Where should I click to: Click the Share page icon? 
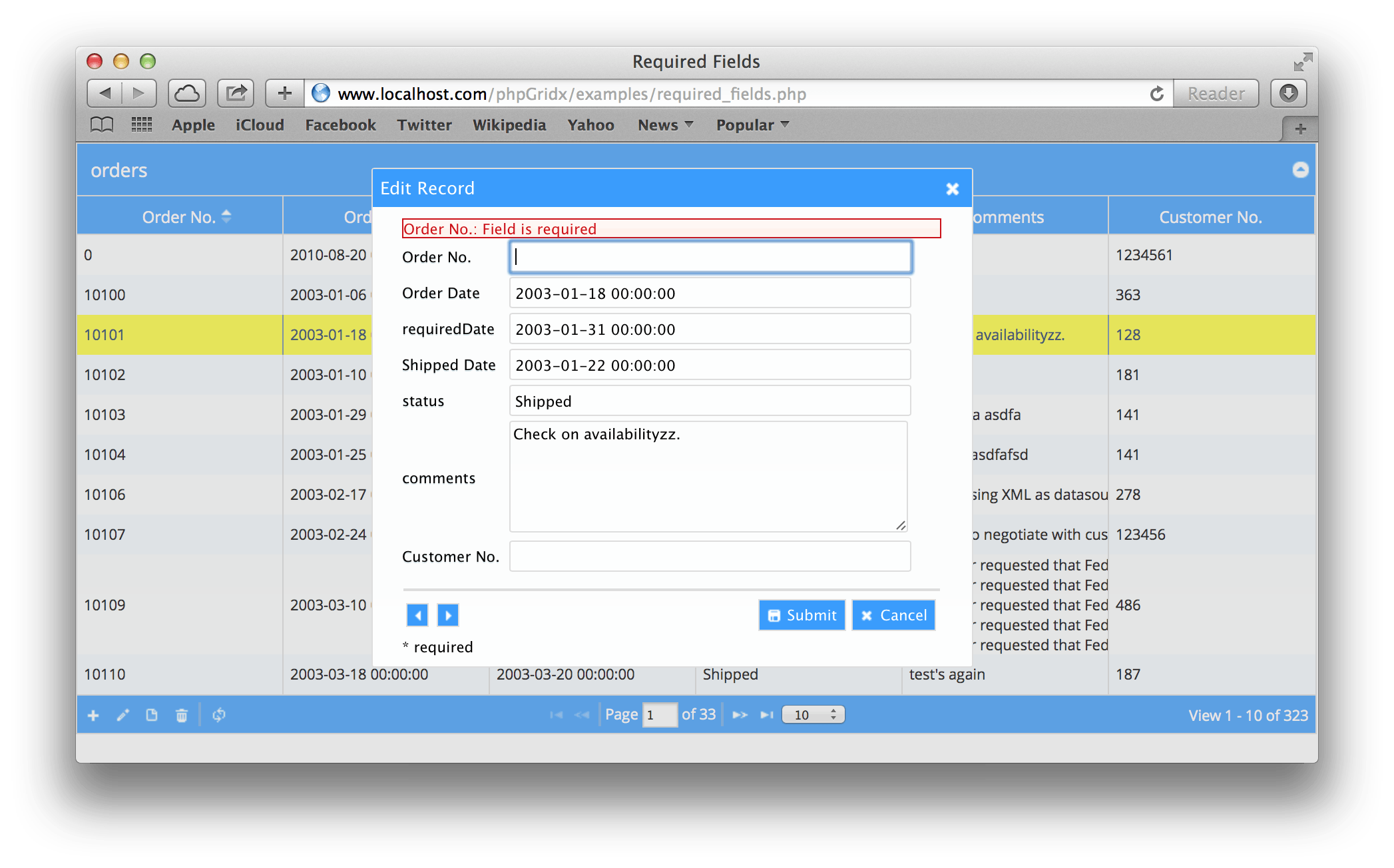236,93
